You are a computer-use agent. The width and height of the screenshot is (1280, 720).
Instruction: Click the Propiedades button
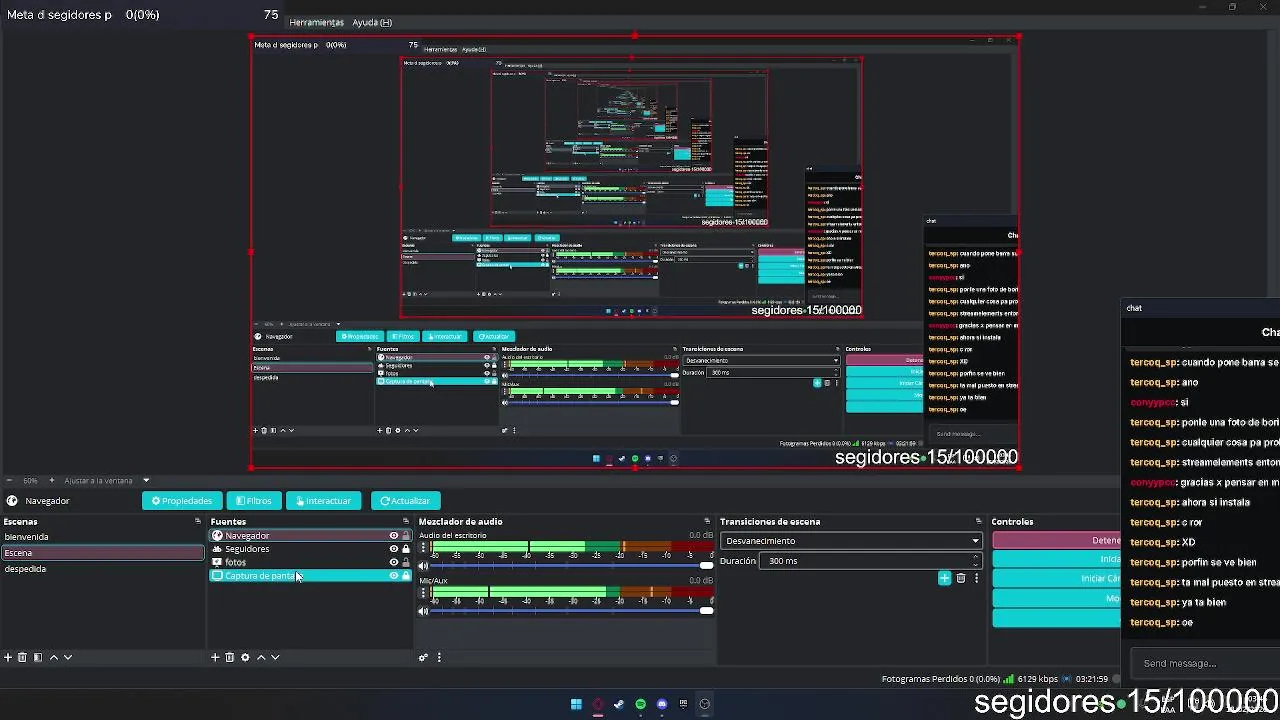(182, 501)
